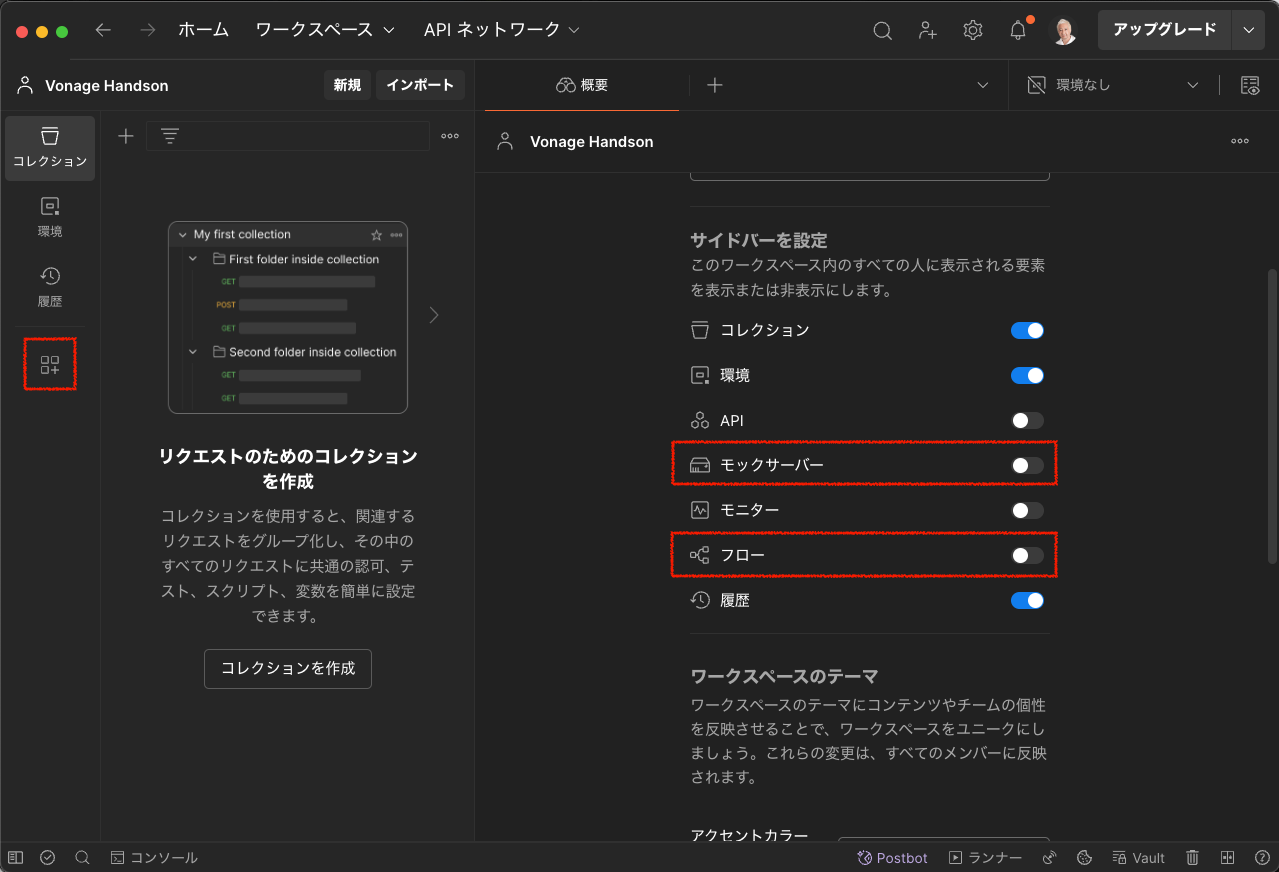Screen dimensions: 1279x872
Task: Click the サイドバーを設定 heading
Action: (759, 240)
